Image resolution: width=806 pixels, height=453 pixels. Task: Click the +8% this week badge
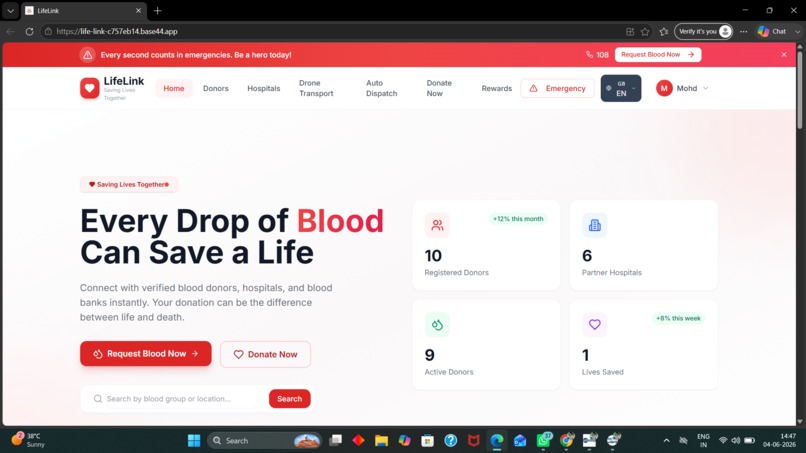[x=678, y=318]
